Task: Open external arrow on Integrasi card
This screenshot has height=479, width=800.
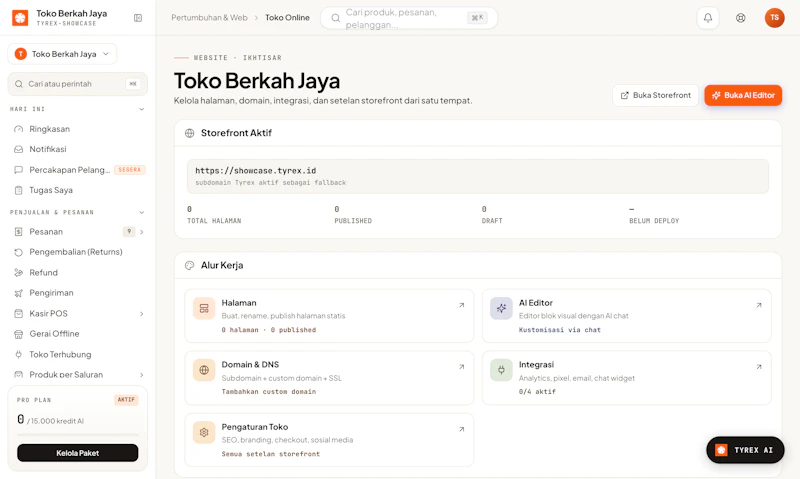Action: pos(759,367)
